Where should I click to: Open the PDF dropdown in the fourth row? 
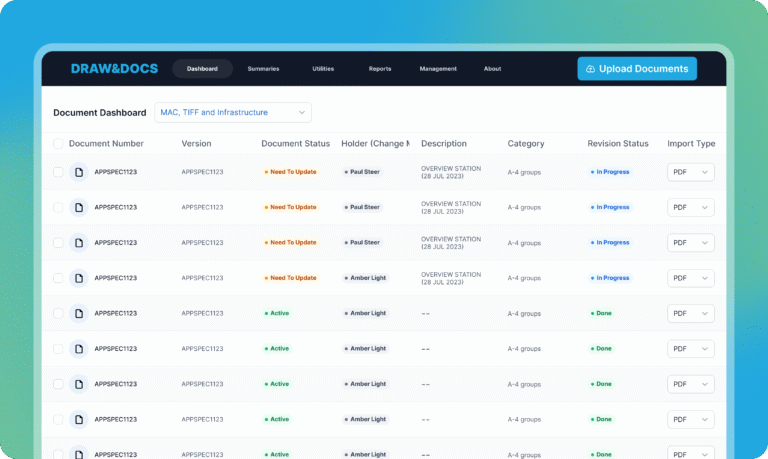691,278
